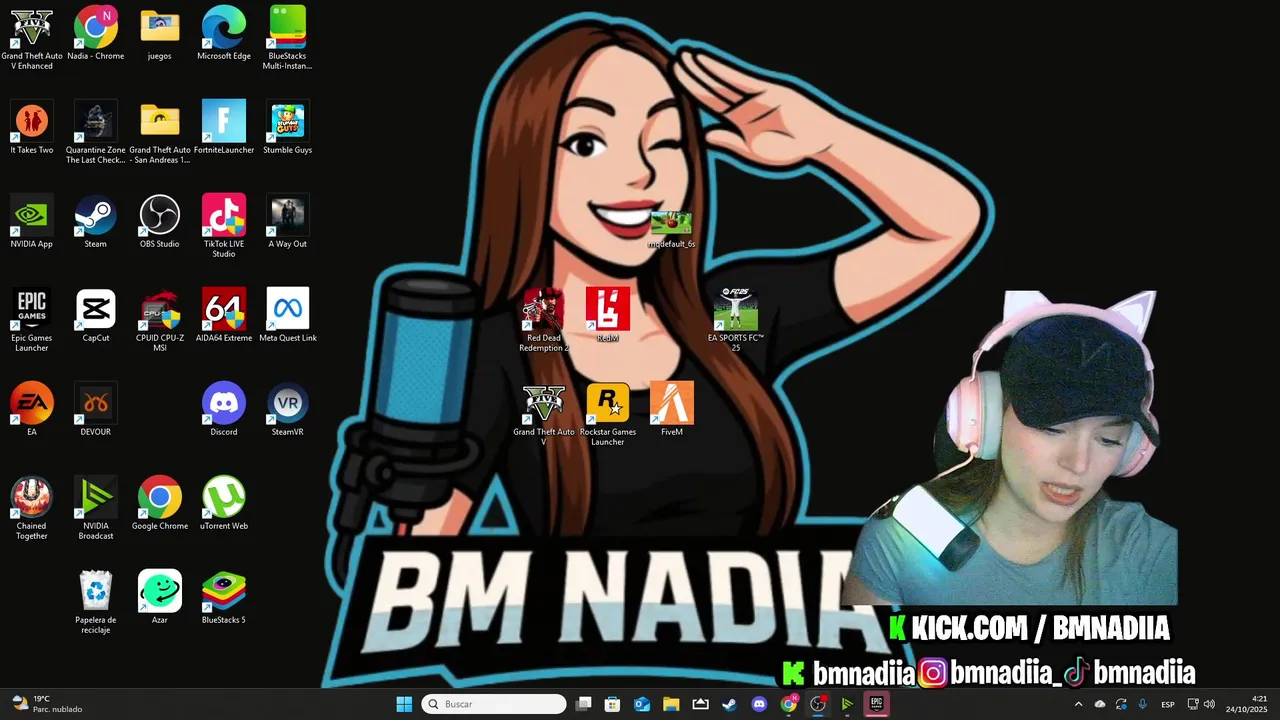Switch to Chrome in the taskbar

click(789, 704)
